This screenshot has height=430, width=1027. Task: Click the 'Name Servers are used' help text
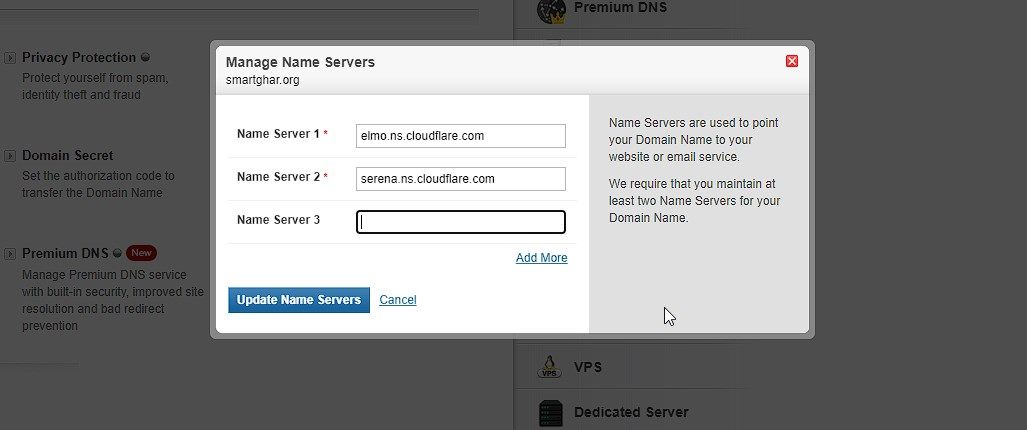(x=694, y=140)
